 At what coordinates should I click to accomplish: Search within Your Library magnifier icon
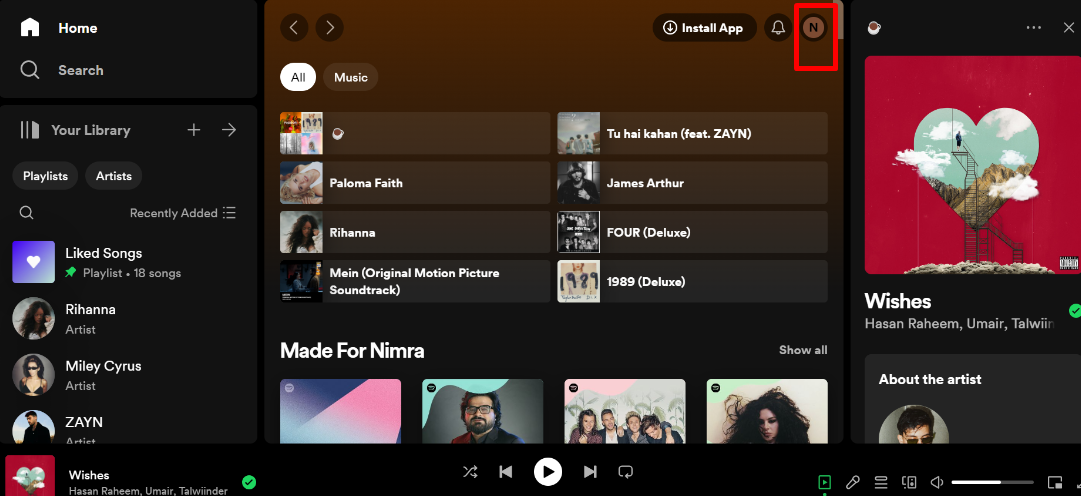click(x=26, y=212)
